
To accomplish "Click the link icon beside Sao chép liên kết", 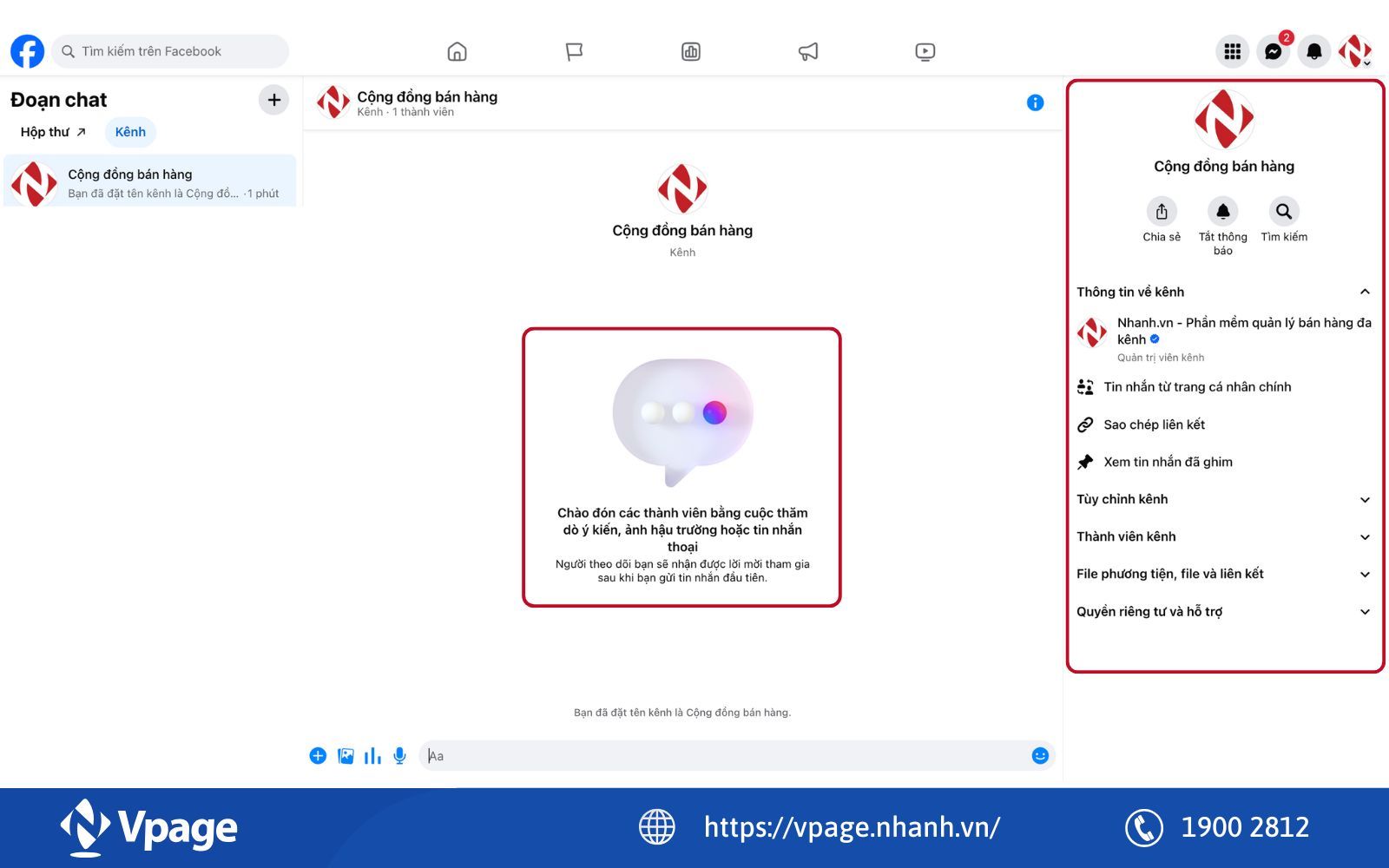I will point(1085,424).
